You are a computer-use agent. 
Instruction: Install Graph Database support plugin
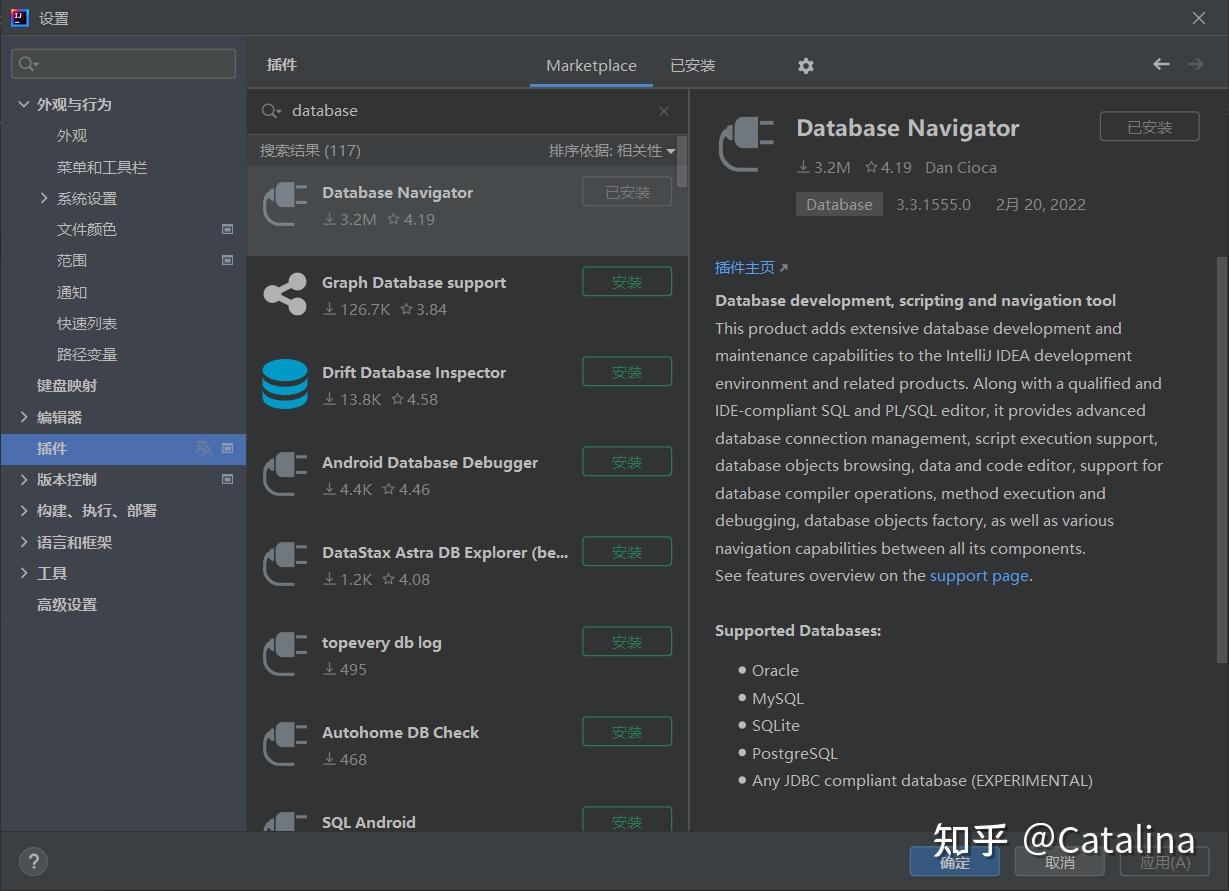pyautogui.click(x=627, y=282)
